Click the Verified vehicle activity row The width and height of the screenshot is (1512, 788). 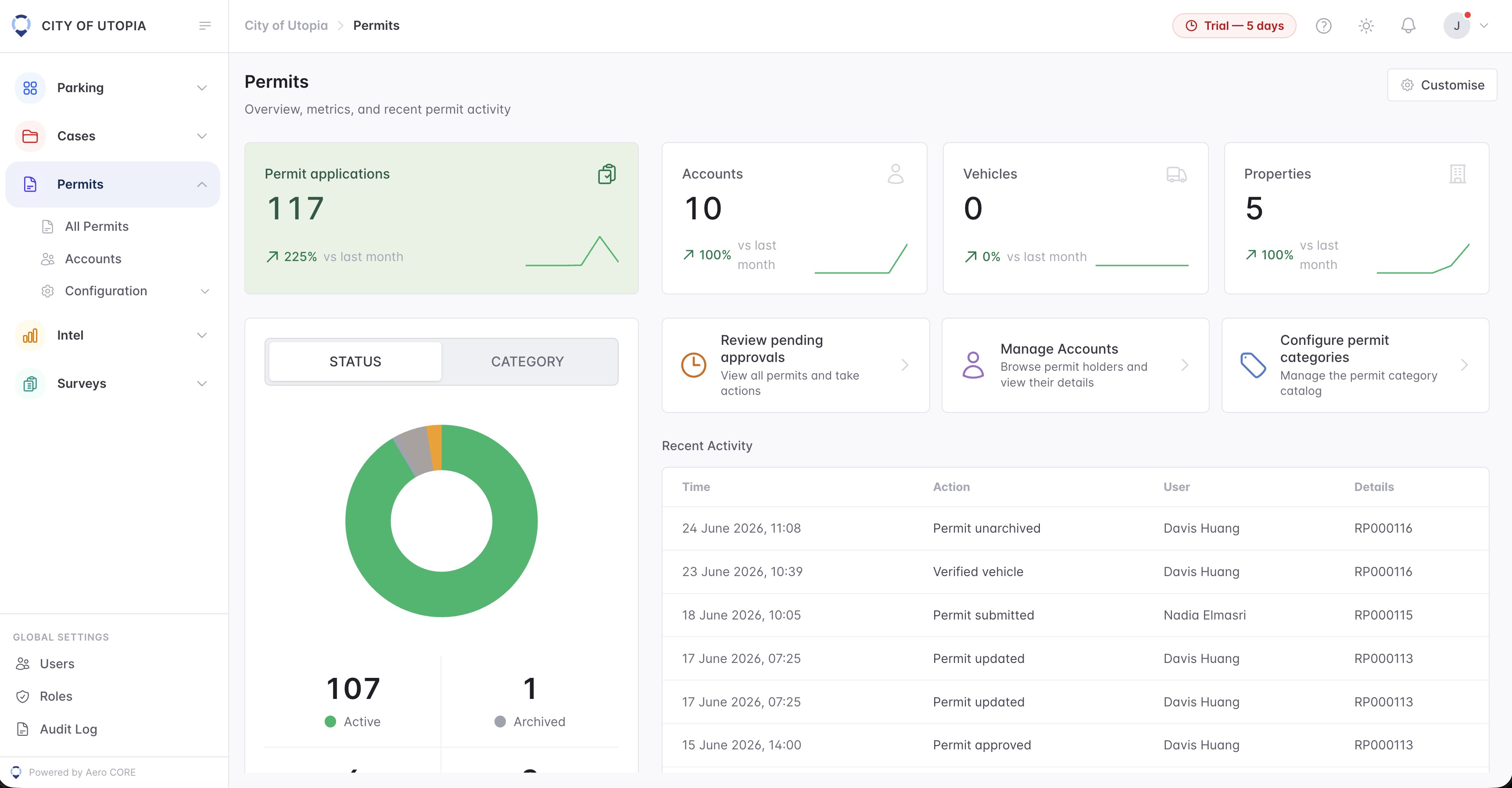(x=1075, y=572)
